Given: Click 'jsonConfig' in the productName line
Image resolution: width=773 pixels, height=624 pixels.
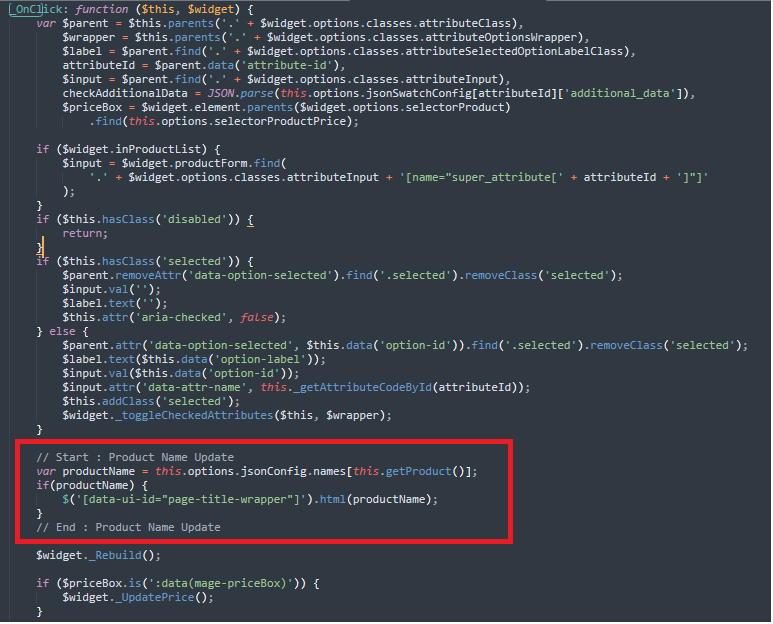Looking at the screenshot, I should point(273,472).
